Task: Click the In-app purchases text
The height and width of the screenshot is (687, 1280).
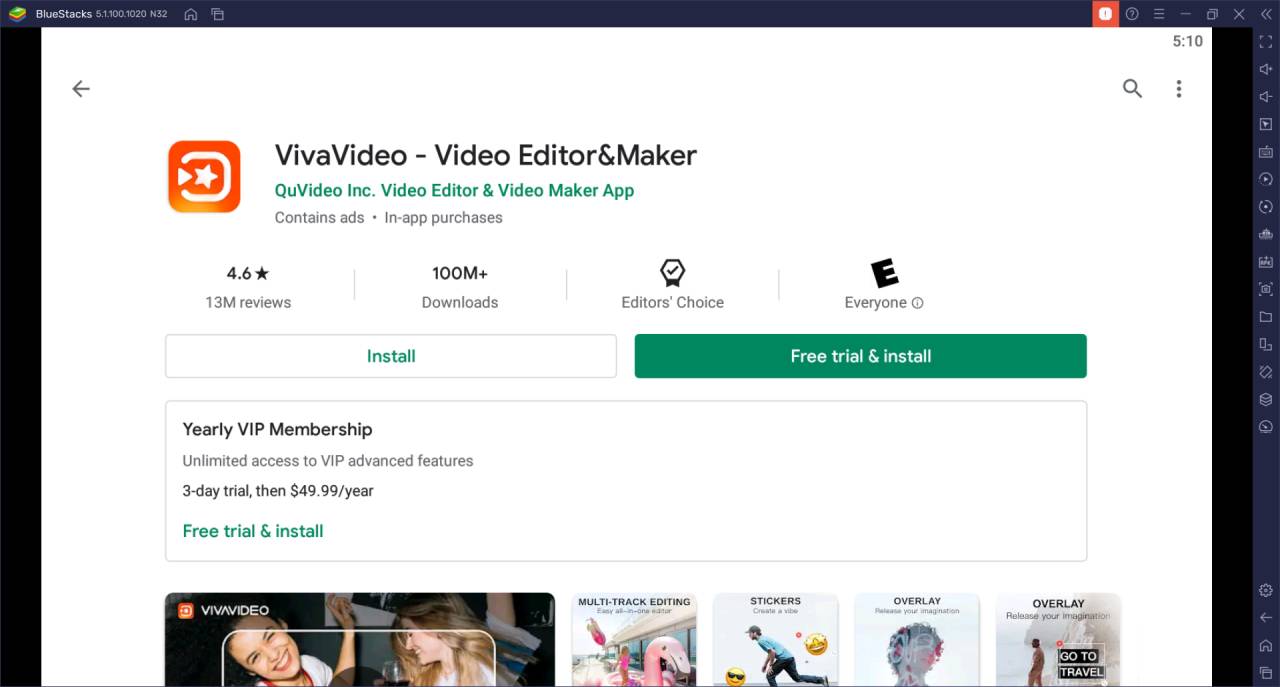Action: click(443, 217)
